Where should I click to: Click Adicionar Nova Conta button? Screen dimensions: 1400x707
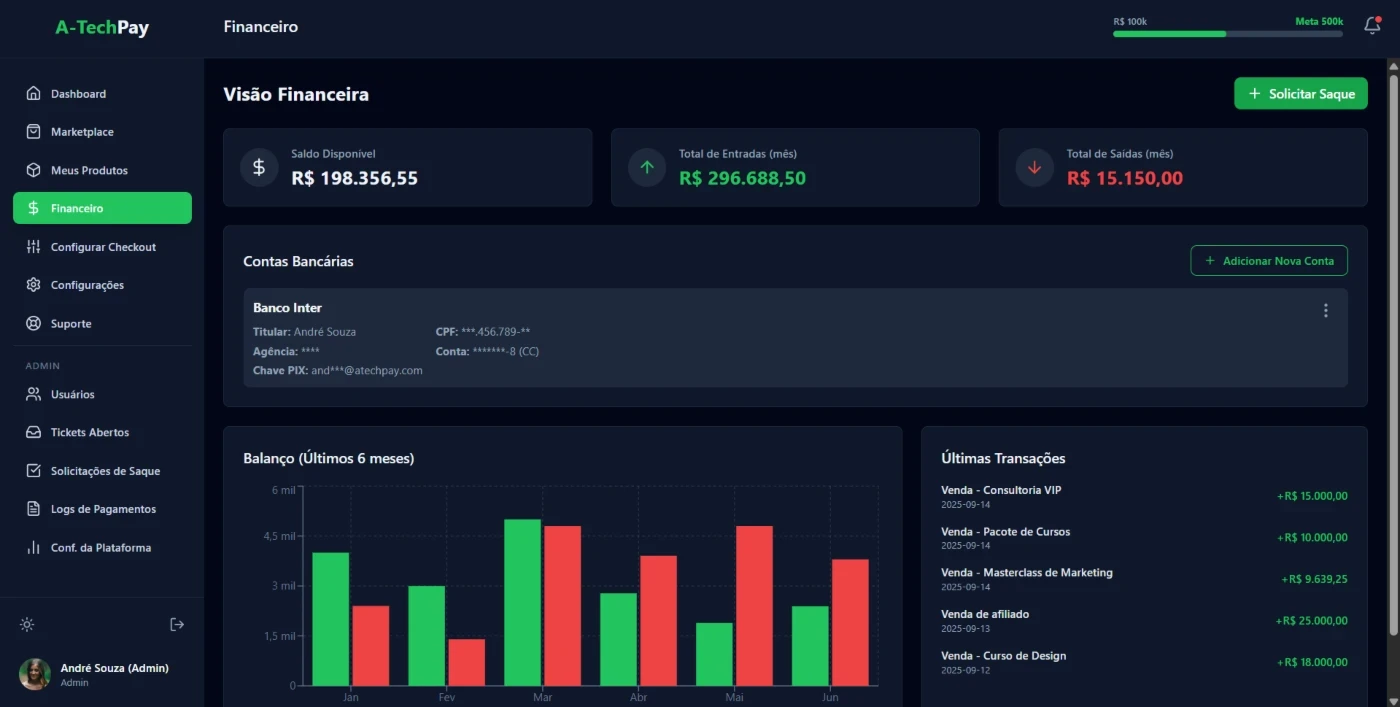click(1268, 261)
